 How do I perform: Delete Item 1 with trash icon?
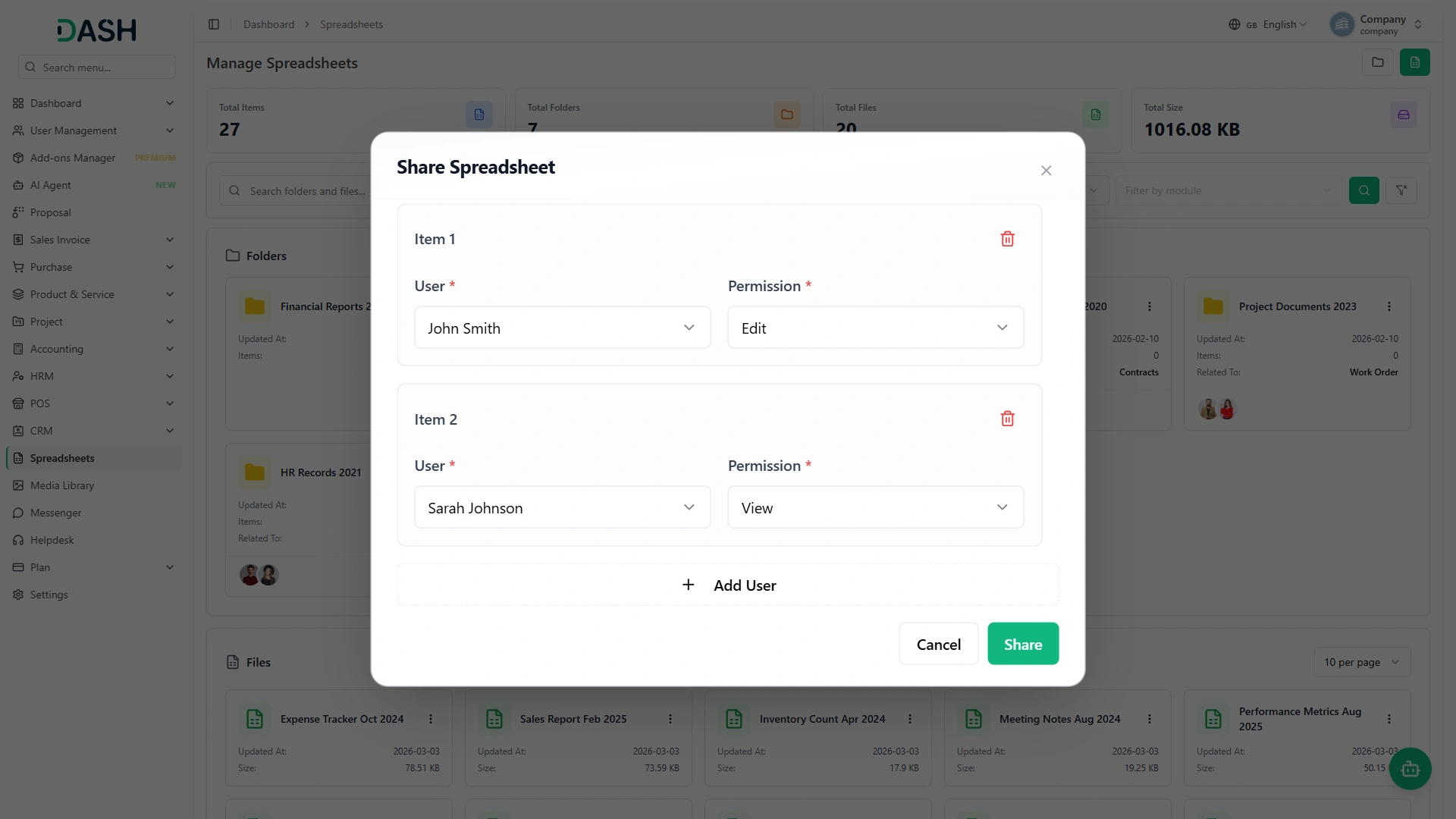coord(1007,239)
